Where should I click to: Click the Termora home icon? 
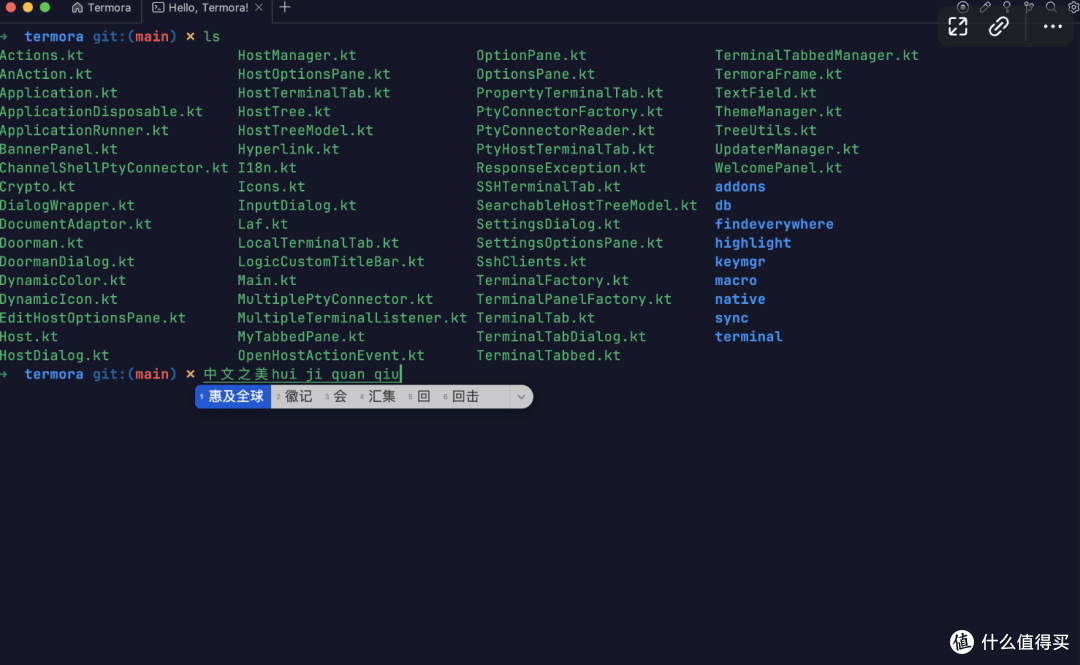coord(77,8)
